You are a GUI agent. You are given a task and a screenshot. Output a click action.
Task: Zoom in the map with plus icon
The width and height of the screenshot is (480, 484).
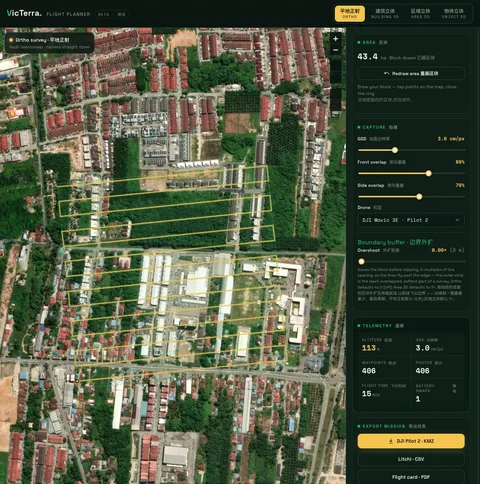(x=336, y=39)
